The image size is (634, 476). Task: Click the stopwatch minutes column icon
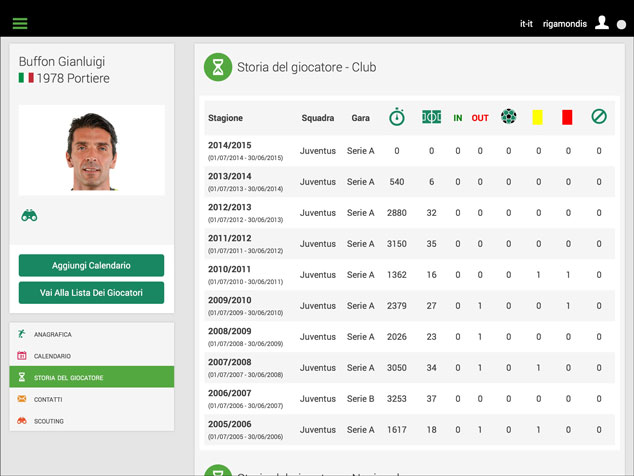click(x=397, y=117)
